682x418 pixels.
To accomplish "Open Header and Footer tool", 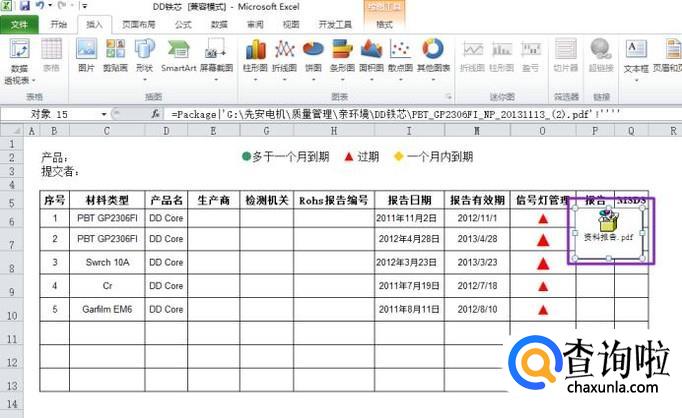I will point(667,56).
